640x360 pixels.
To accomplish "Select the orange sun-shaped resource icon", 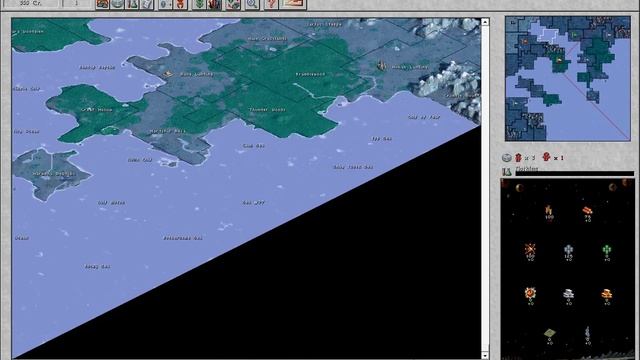I will 530,294.
